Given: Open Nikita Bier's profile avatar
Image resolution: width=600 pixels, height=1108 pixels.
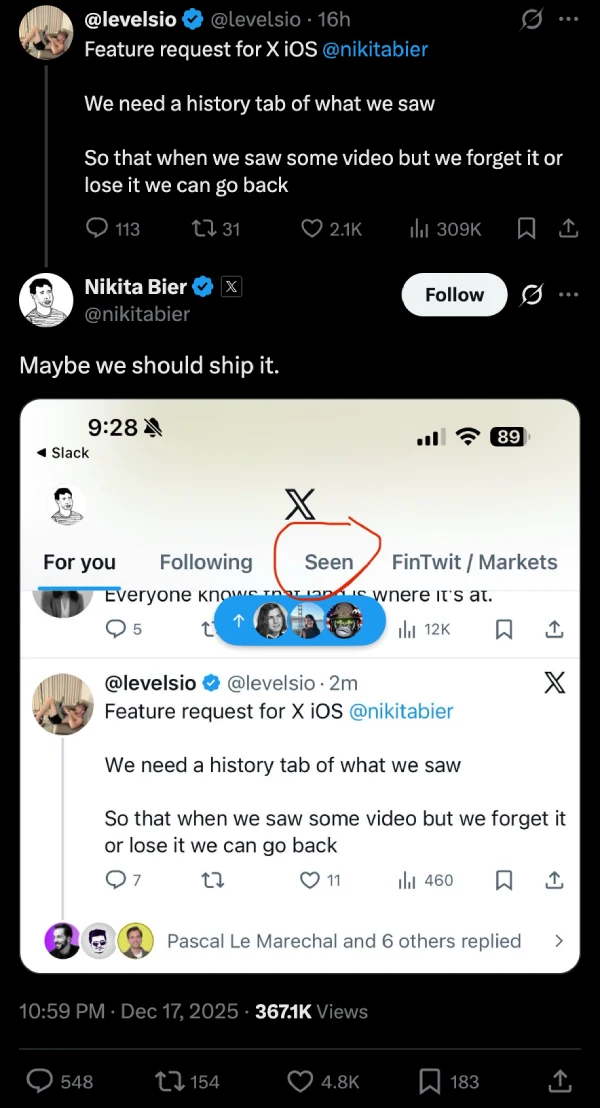Looking at the screenshot, I should 46,300.
